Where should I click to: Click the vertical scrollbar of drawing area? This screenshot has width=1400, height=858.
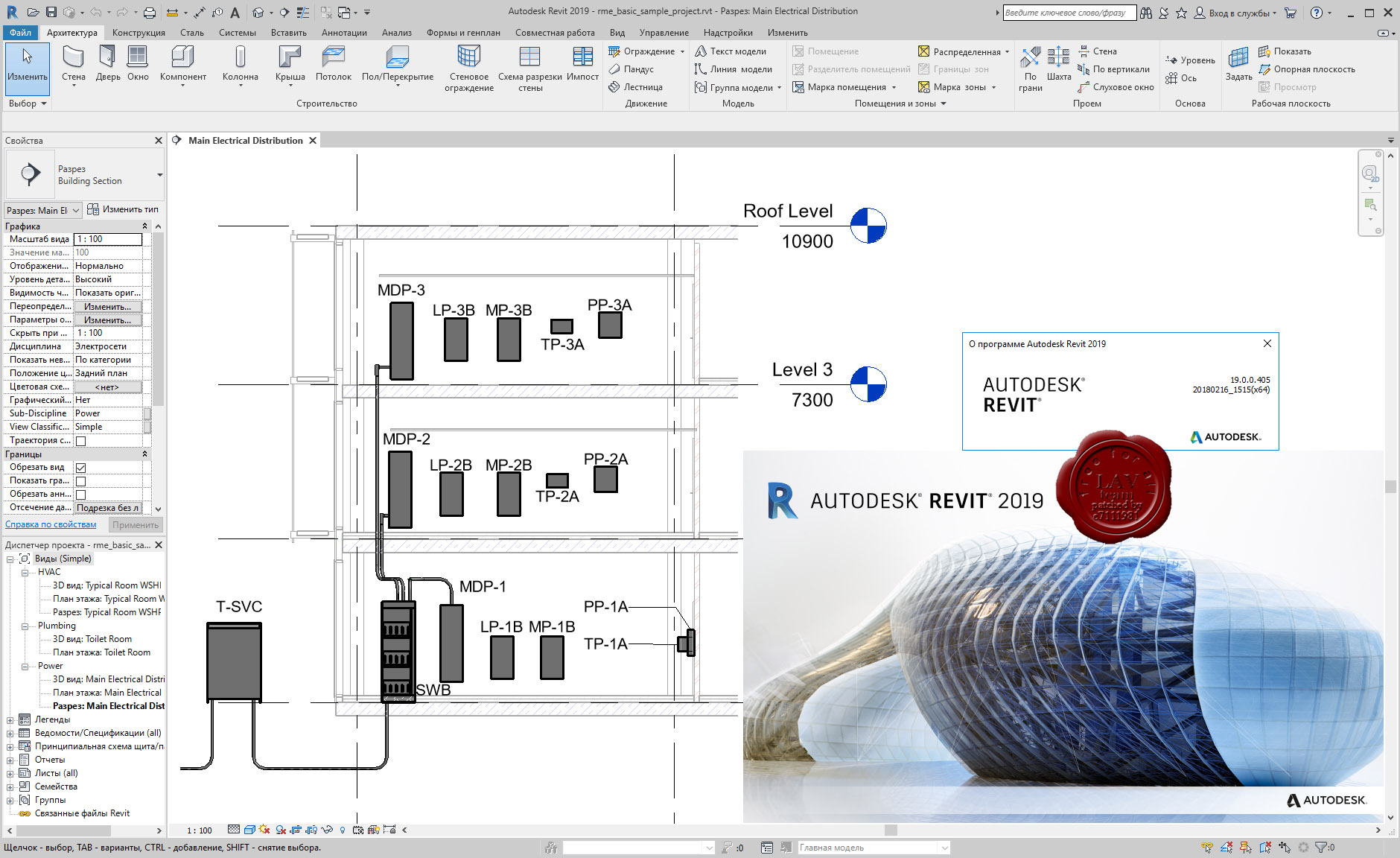point(1390,486)
